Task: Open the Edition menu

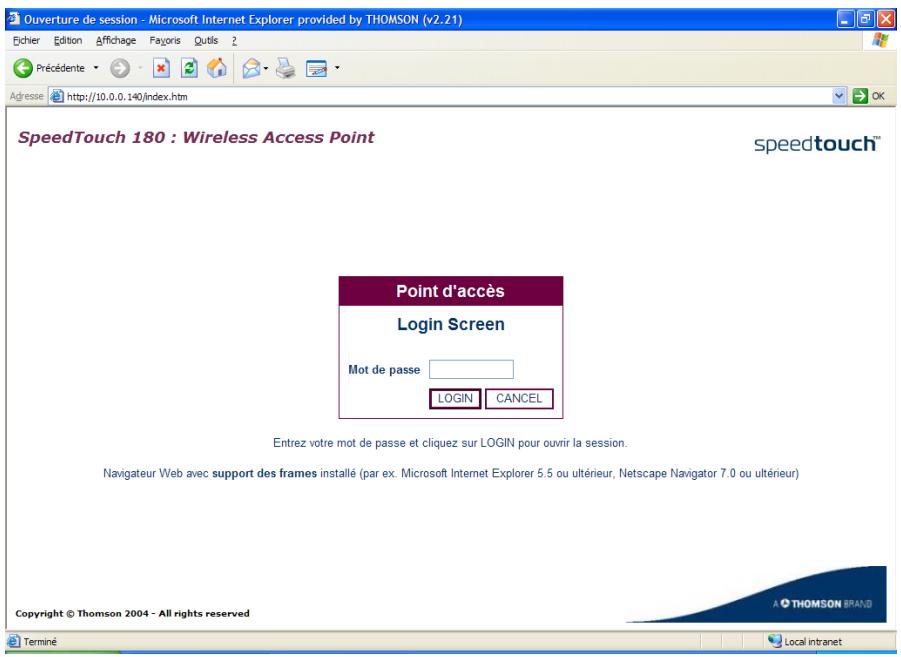Action: [68, 40]
